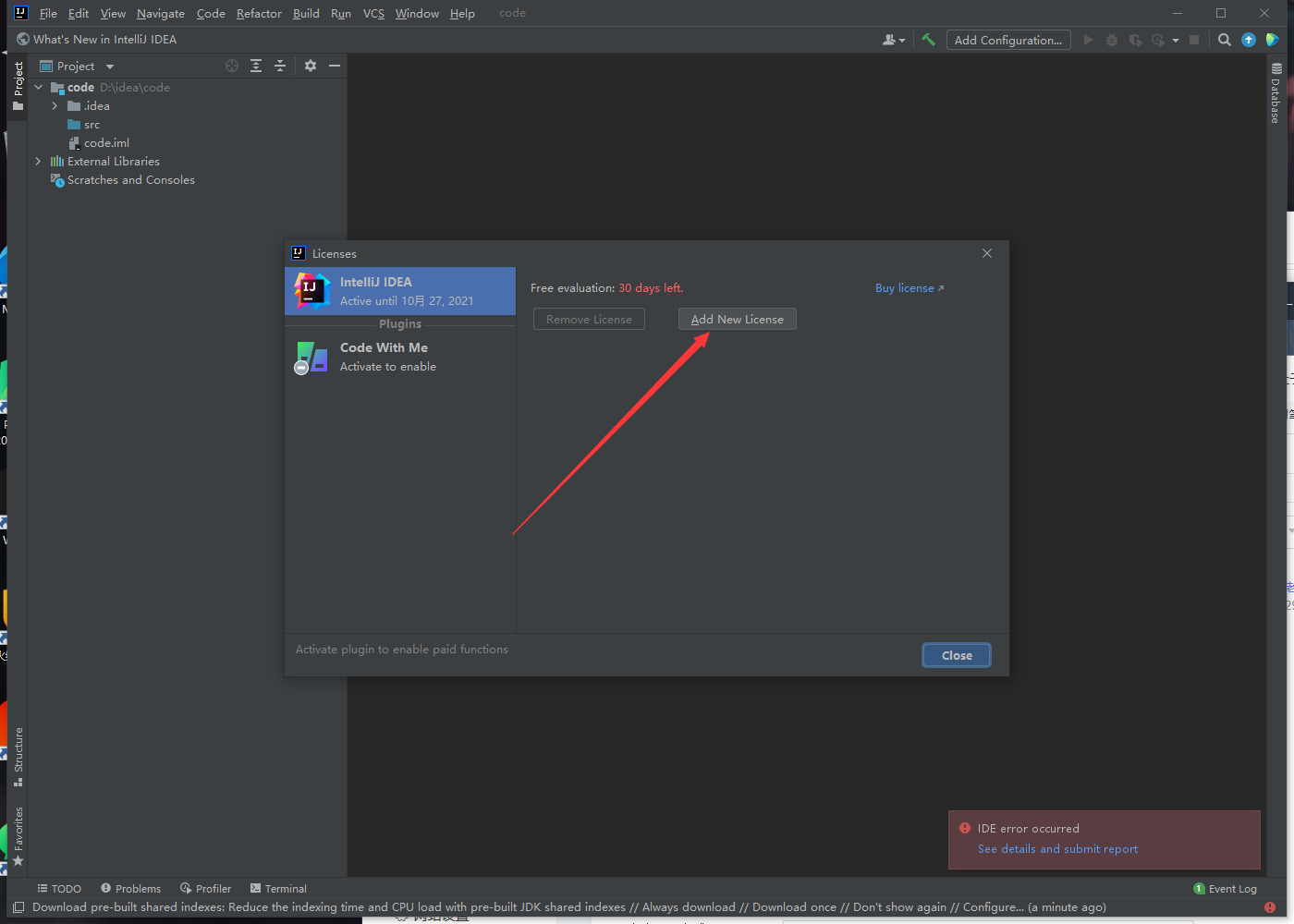Click 'Don't show again' in status bar
This screenshot has width=1294, height=924.
[900, 907]
